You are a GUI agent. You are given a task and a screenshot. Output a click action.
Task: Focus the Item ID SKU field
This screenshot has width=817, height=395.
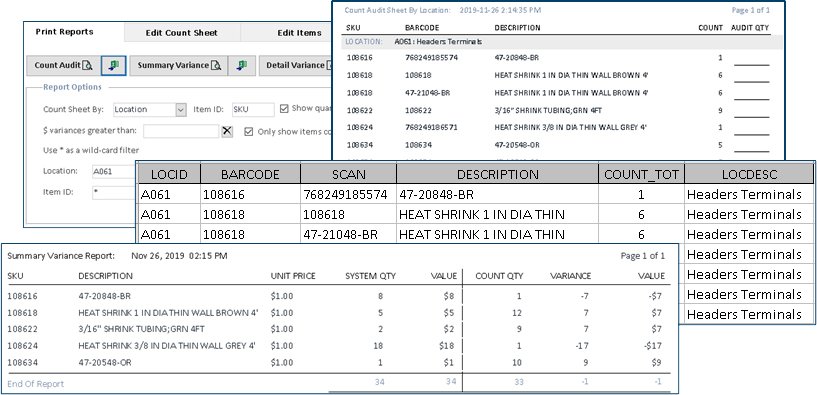253,109
